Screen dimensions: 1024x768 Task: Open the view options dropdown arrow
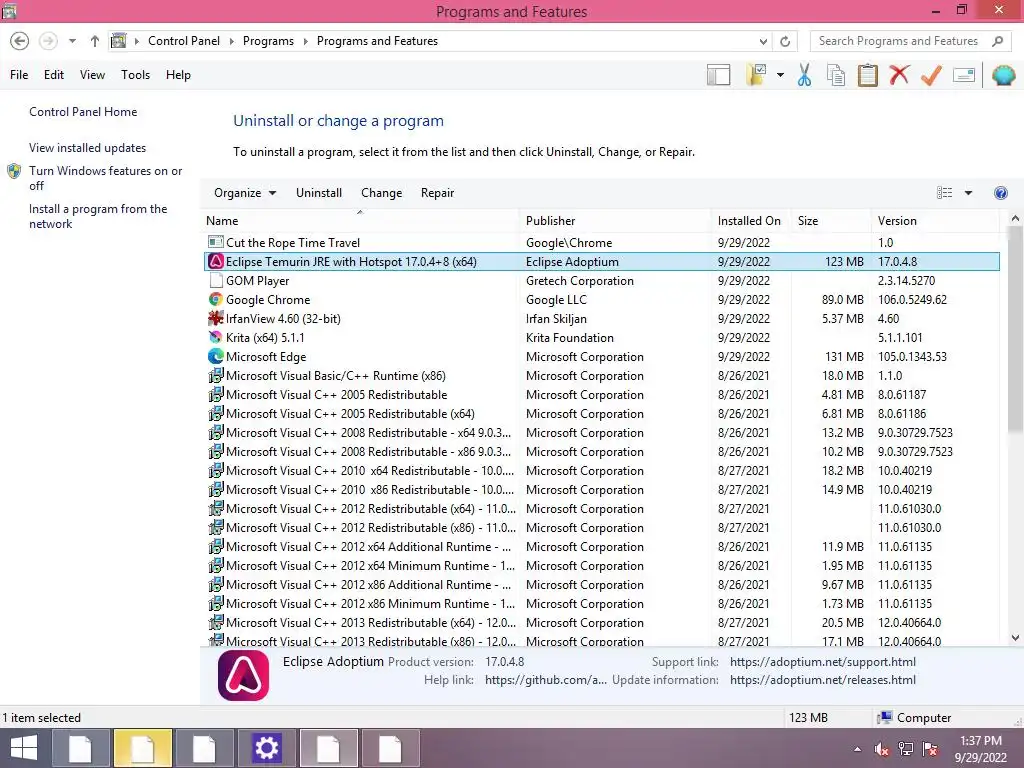coord(968,193)
